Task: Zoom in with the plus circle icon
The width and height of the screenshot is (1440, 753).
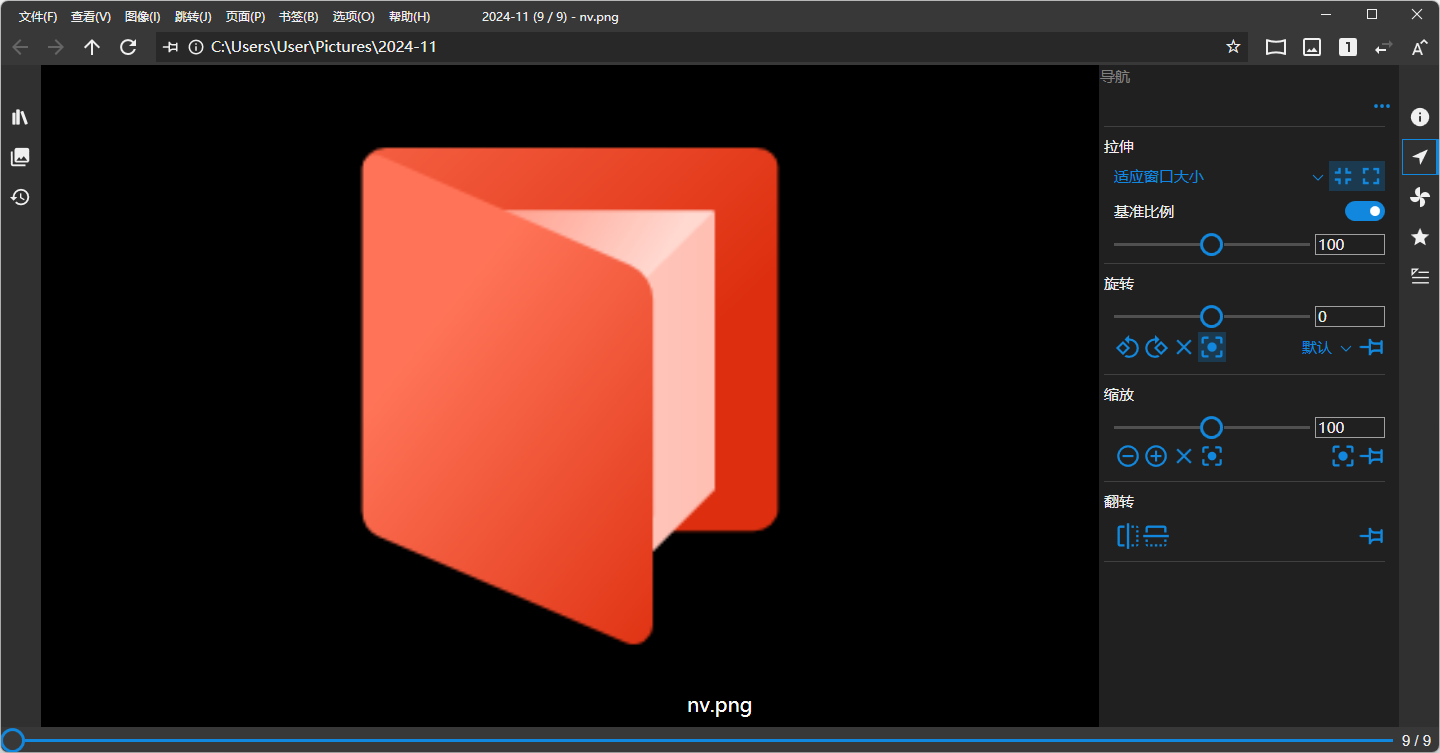Action: [1156, 456]
